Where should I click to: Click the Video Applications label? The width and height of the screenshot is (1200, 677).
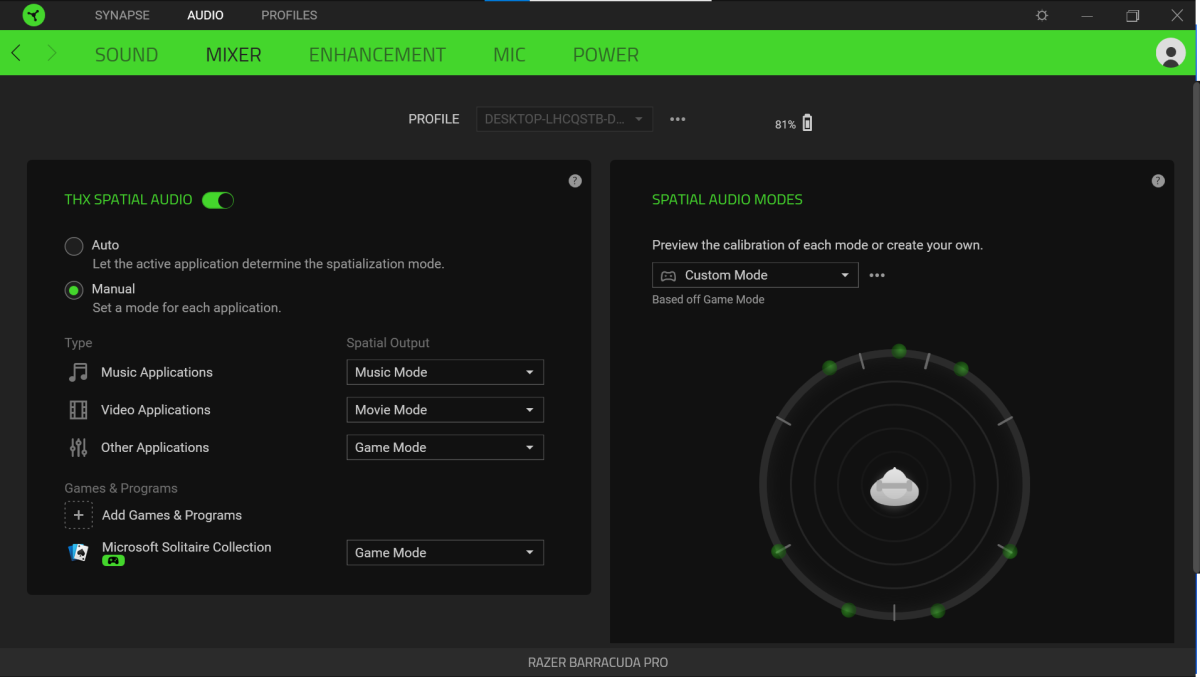156,410
